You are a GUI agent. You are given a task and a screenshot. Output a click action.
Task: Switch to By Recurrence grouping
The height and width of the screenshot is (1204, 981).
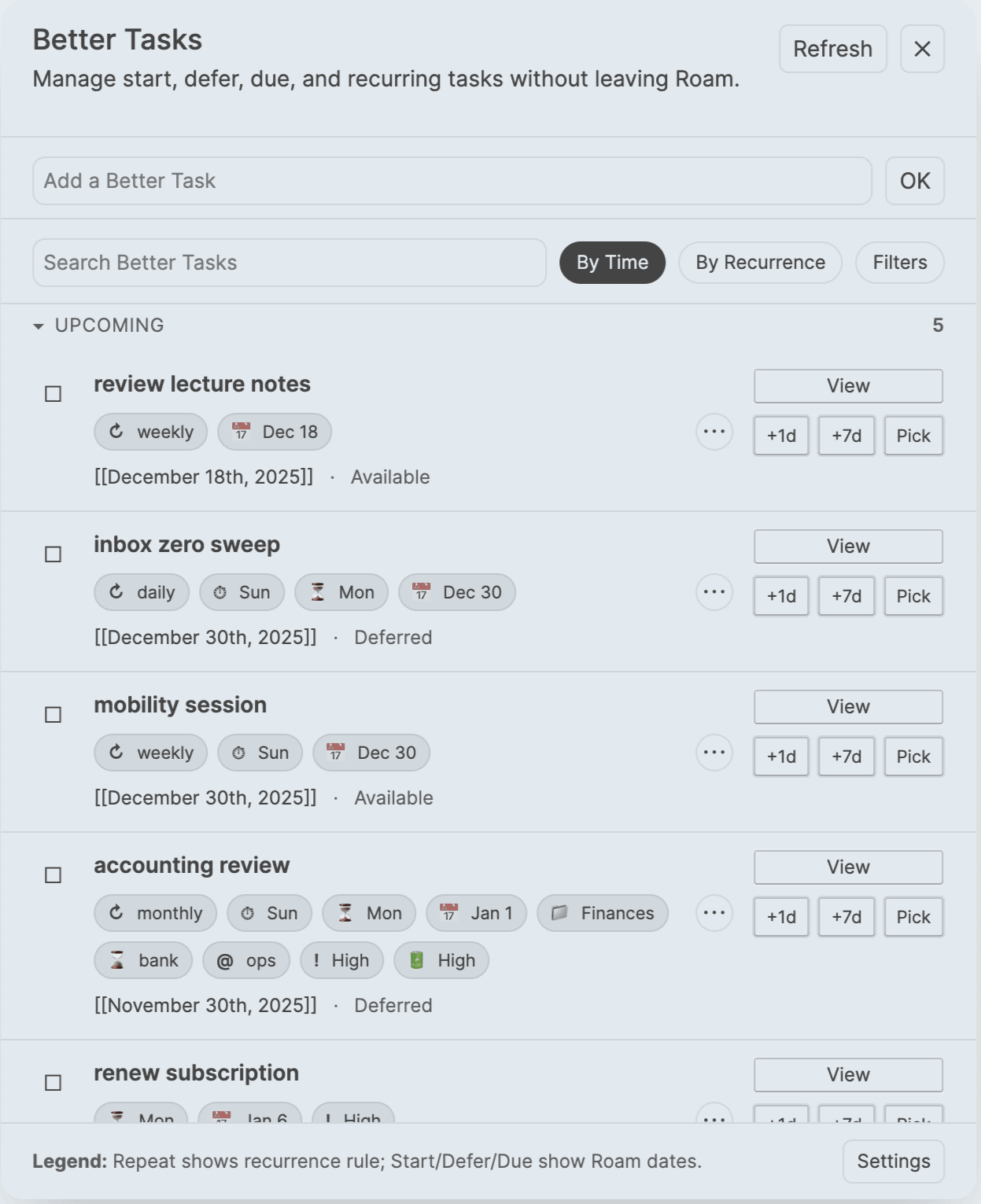(x=760, y=263)
